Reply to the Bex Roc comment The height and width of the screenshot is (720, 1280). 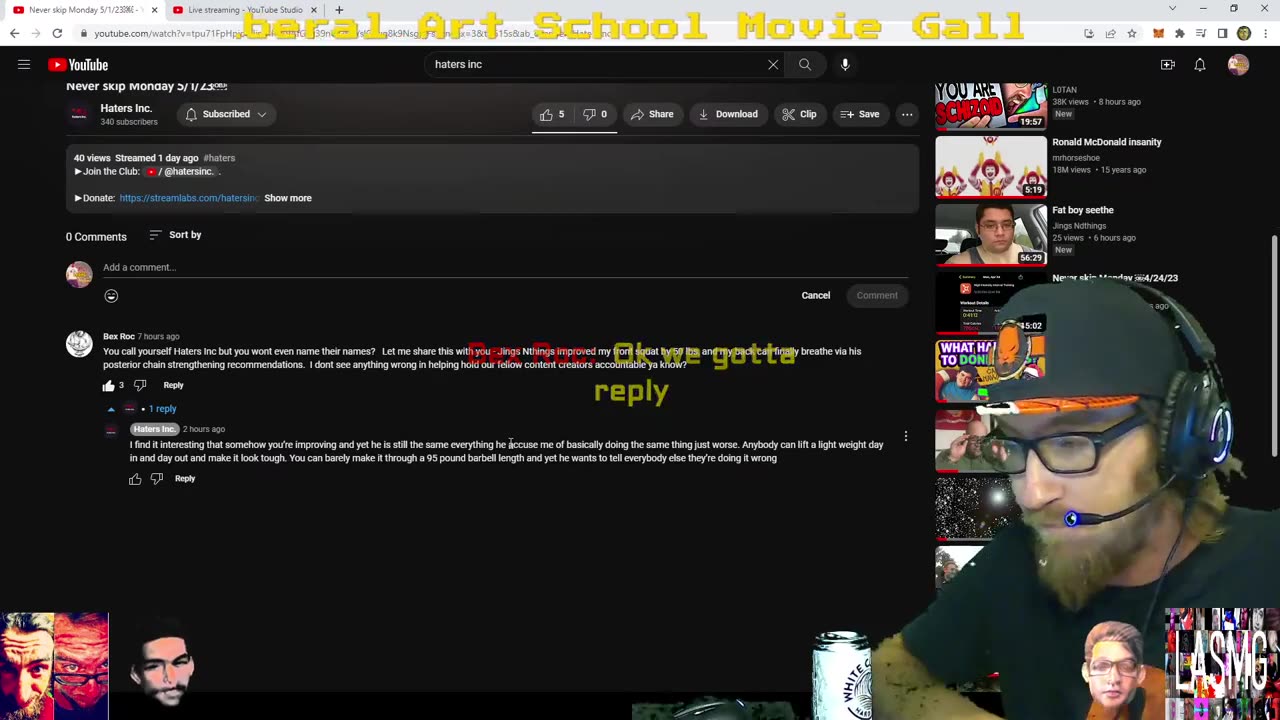coord(173,385)
